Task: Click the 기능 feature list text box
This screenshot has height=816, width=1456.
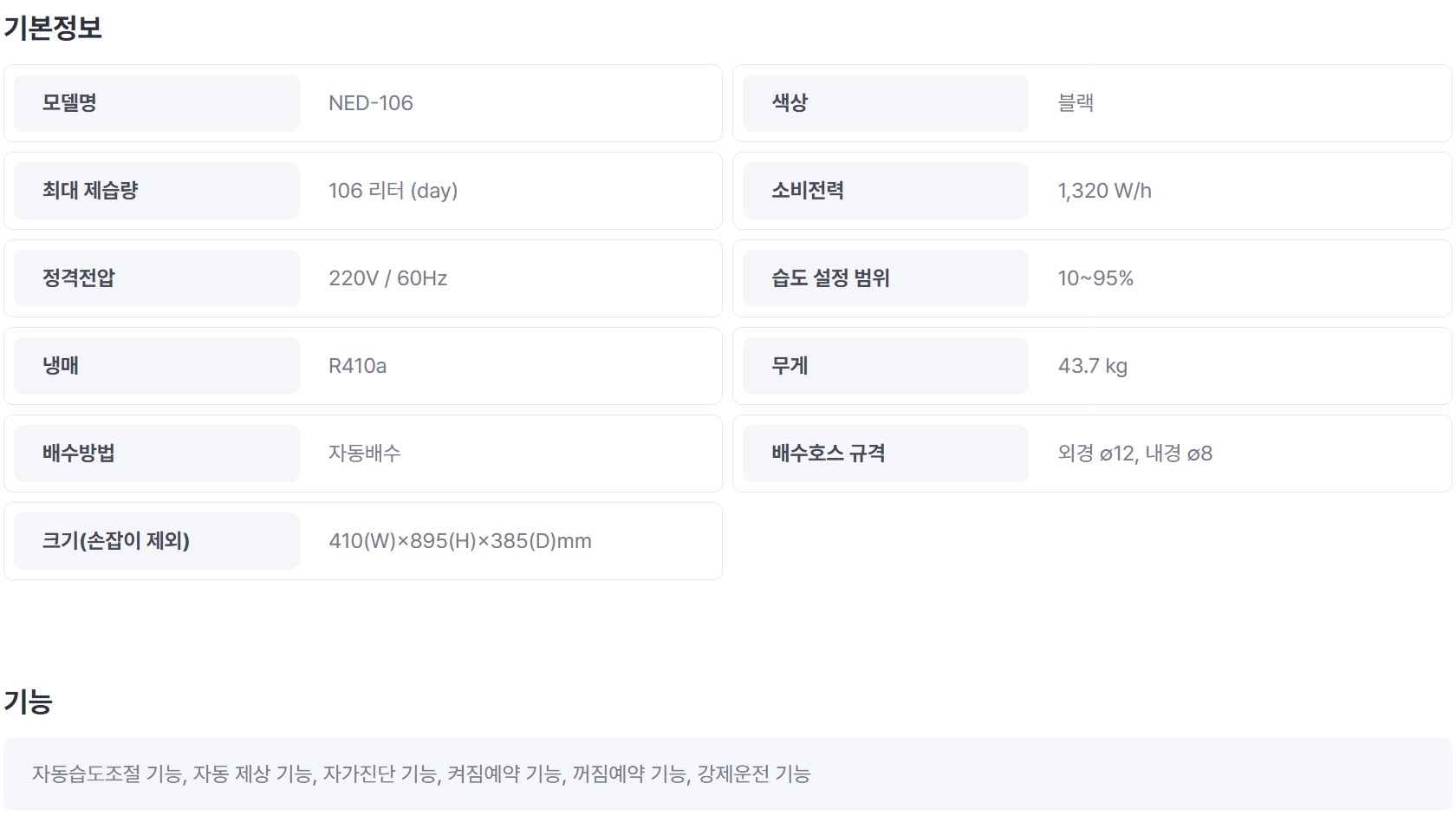Action: [726, 774]
